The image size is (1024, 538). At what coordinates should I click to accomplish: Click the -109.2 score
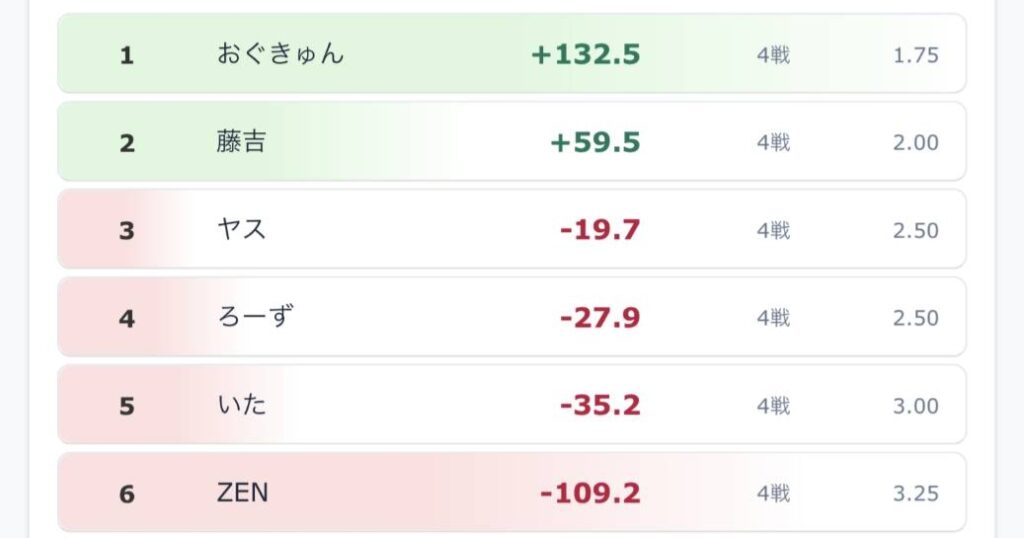590,493
